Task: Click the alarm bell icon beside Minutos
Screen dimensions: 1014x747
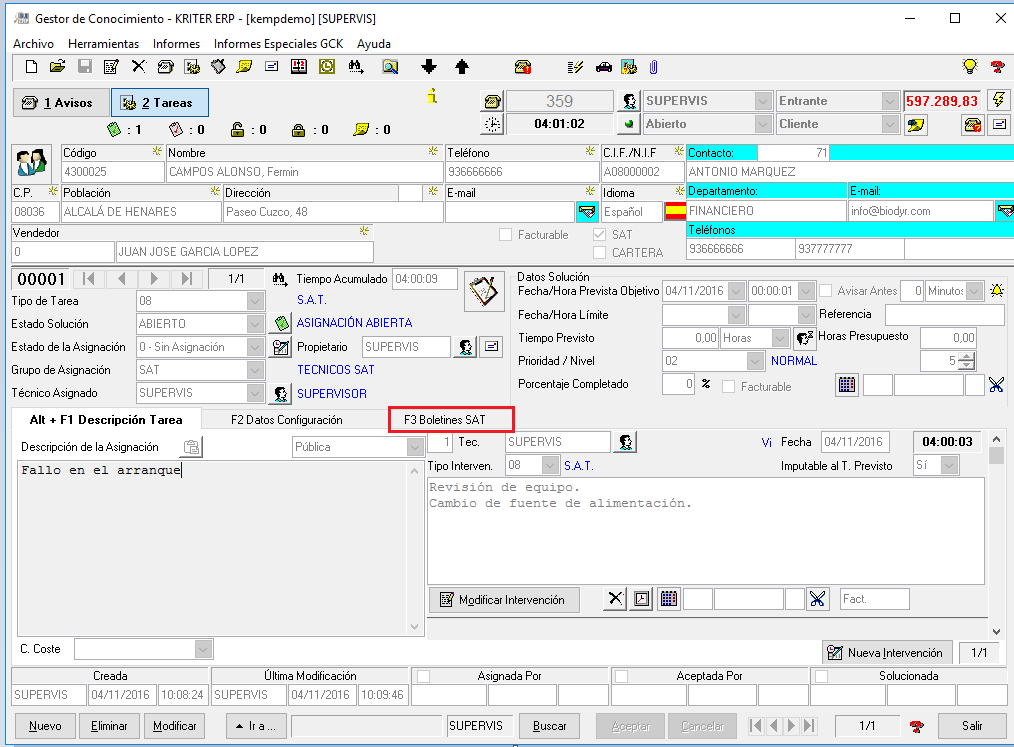Action: coord(997,291)
